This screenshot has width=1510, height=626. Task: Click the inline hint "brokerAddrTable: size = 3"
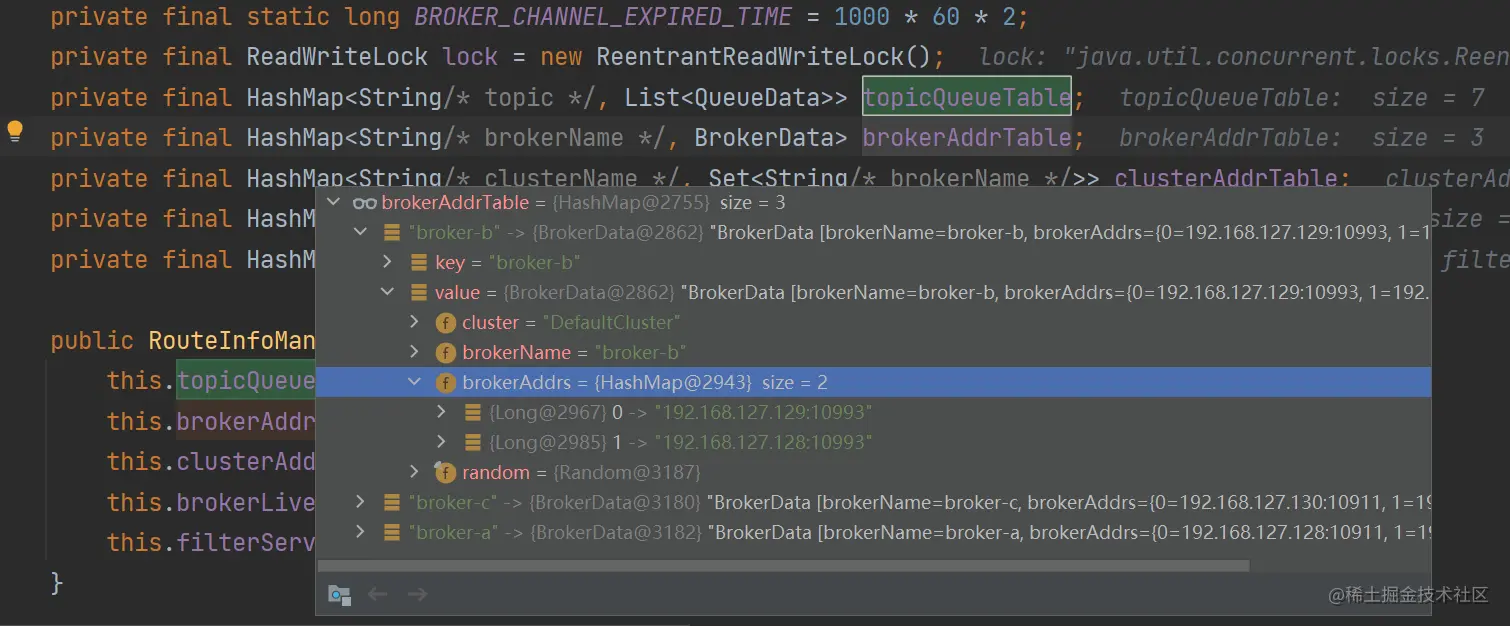(1302, 138)
